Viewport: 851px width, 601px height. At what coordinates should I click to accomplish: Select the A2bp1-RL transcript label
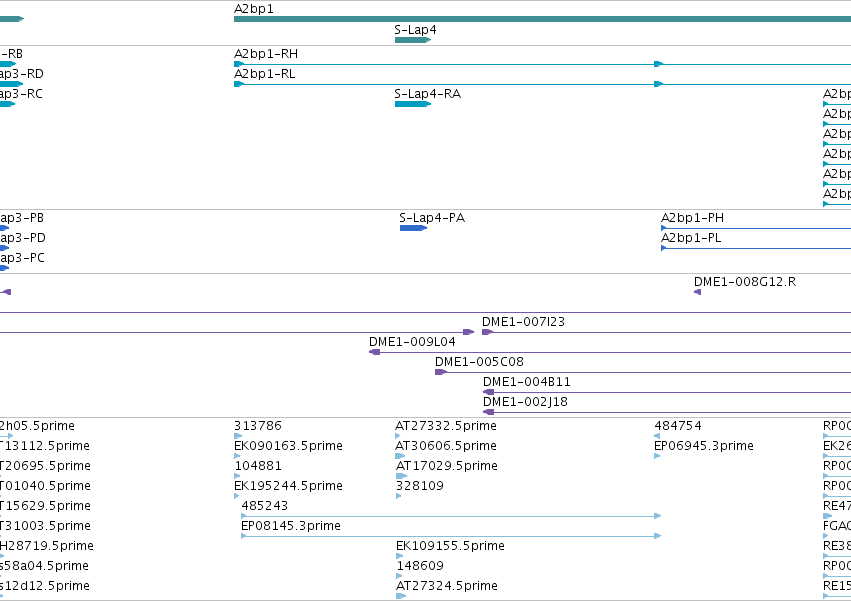point(264,74)
